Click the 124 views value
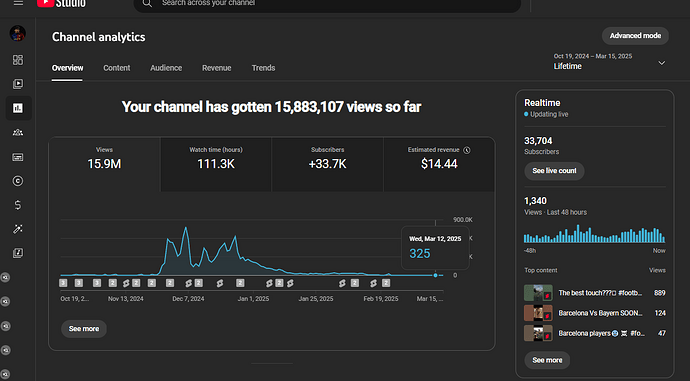This screenshot has height=381, width=690. (660, 313)
